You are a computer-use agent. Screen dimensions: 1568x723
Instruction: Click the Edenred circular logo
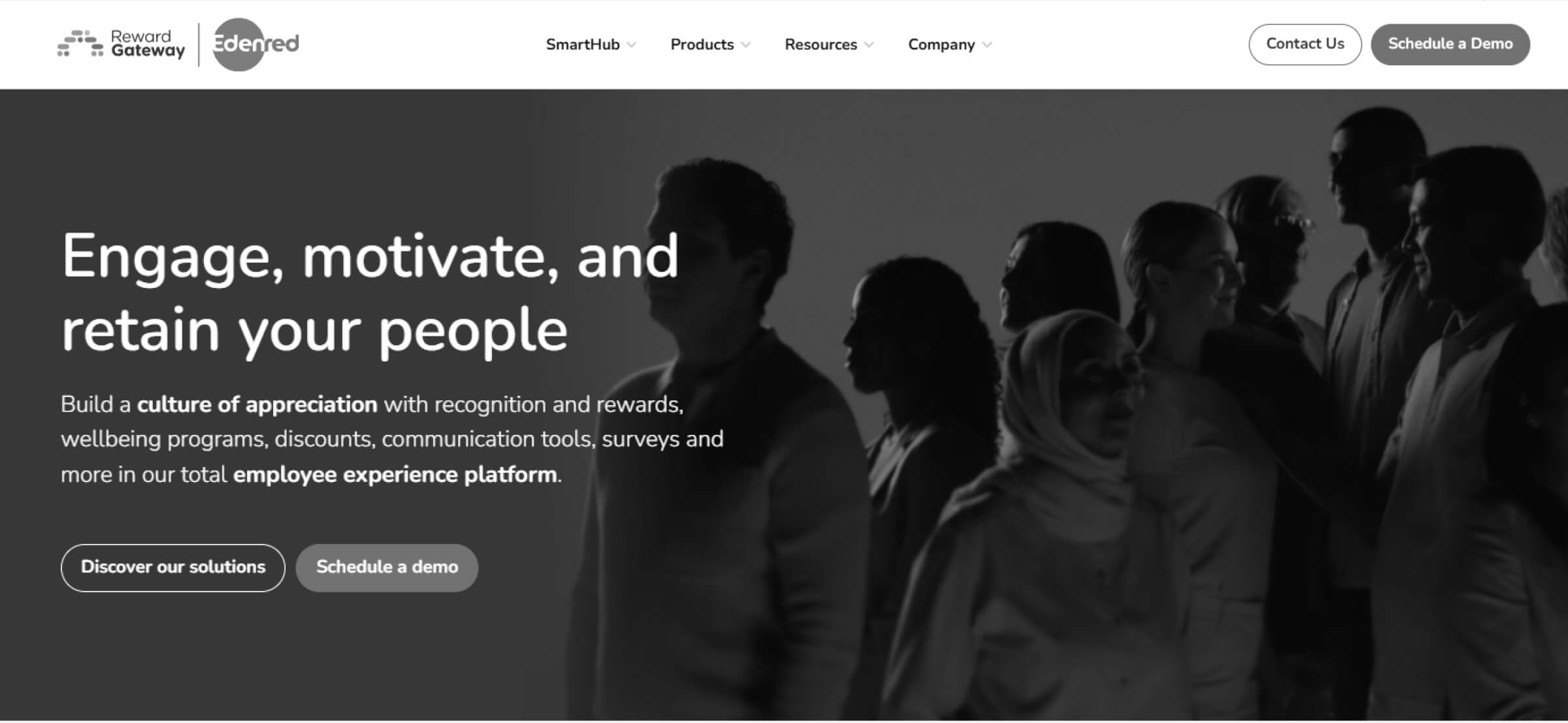click(x=255, y=44)
